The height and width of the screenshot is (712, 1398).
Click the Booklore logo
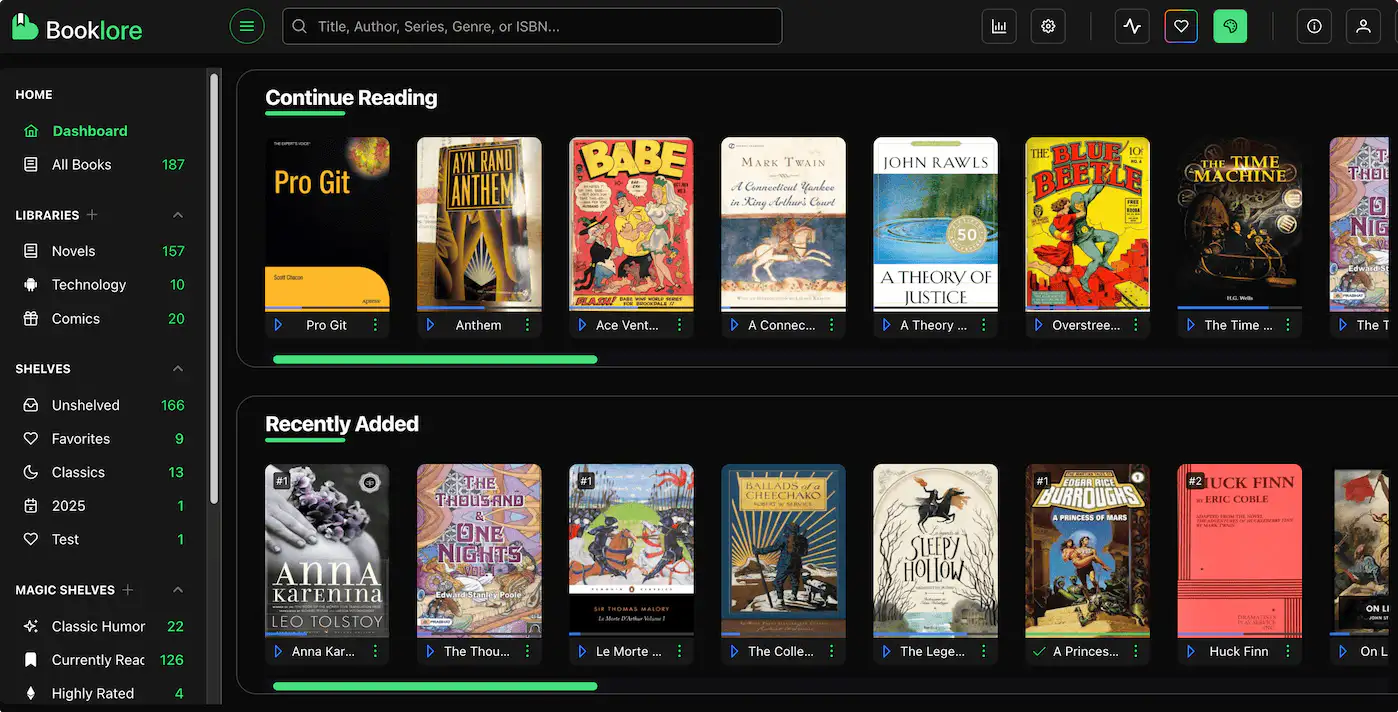point(77,27)
